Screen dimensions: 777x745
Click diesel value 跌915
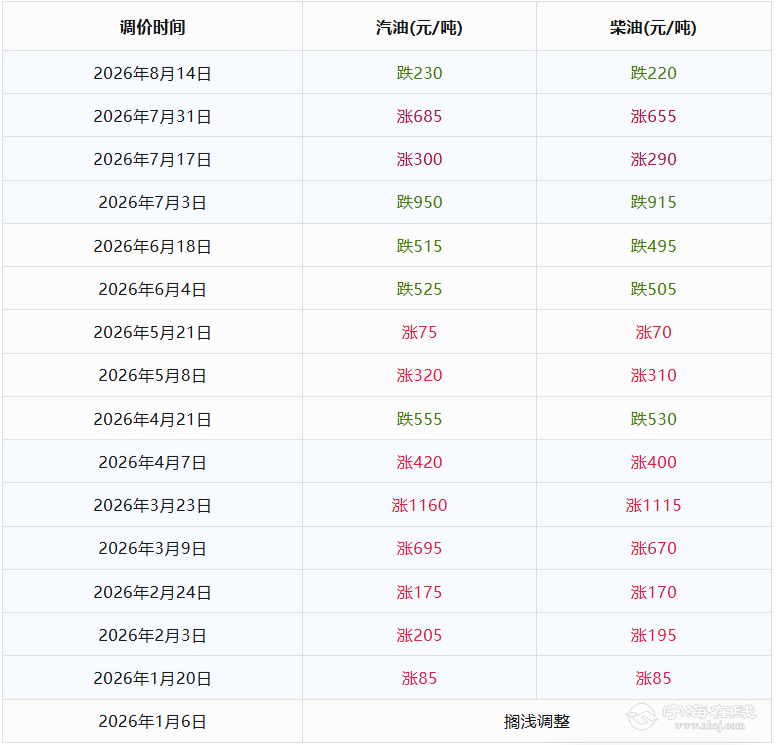click(x=653, y=202)
